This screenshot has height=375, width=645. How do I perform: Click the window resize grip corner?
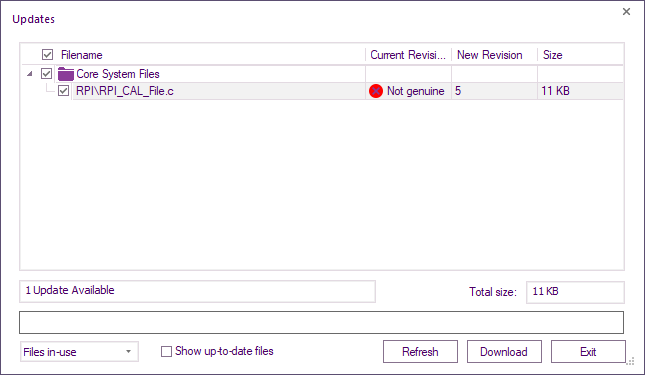click(x=630, y=361)
